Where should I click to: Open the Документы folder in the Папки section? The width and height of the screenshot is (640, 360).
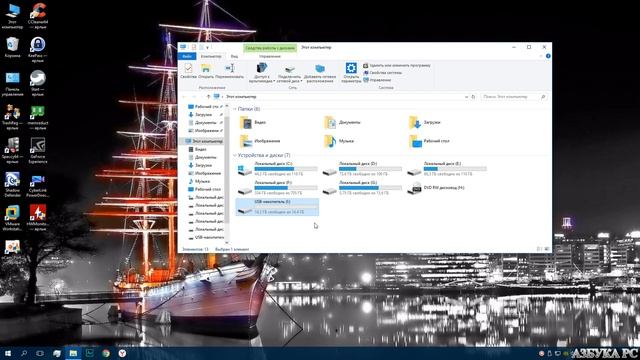pos(342,122)
